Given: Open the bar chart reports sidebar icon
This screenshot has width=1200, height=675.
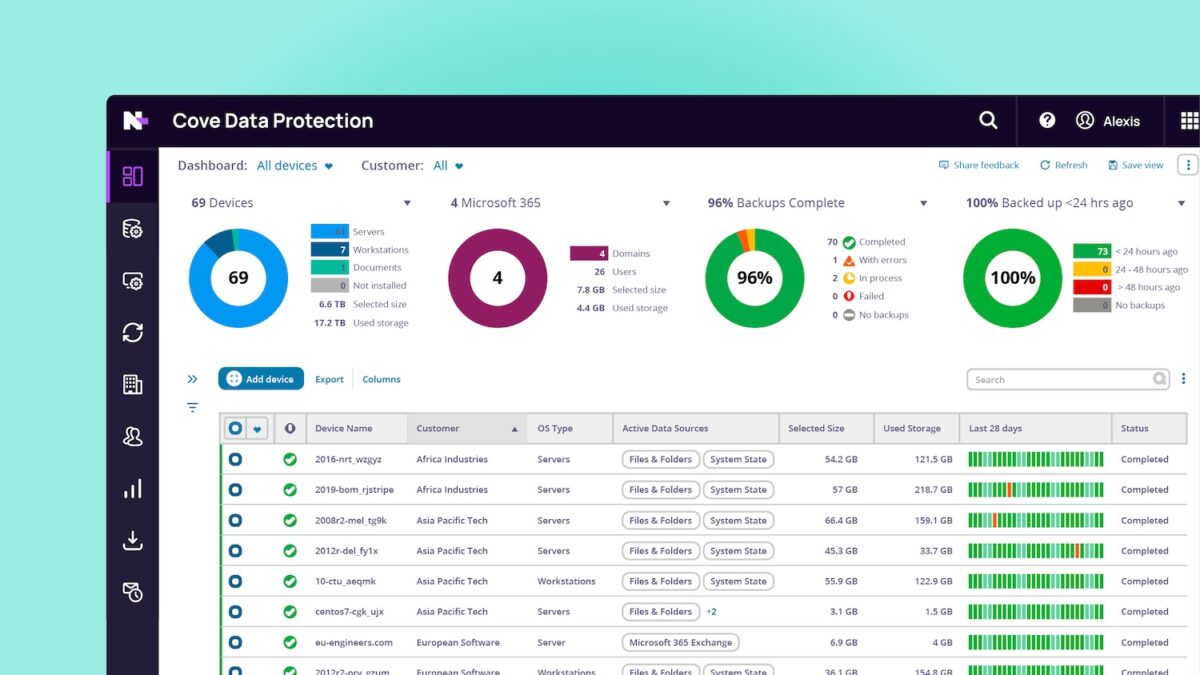Looking at the screenshot, I should click(x=133, y=489).
